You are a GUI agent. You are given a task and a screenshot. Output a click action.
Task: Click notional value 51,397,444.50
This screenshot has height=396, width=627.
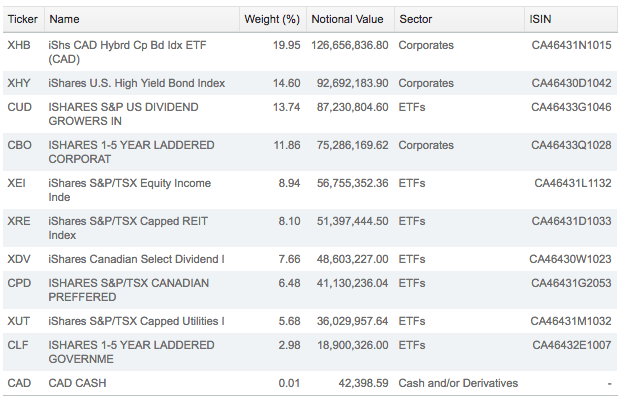[x=352, y=221]
